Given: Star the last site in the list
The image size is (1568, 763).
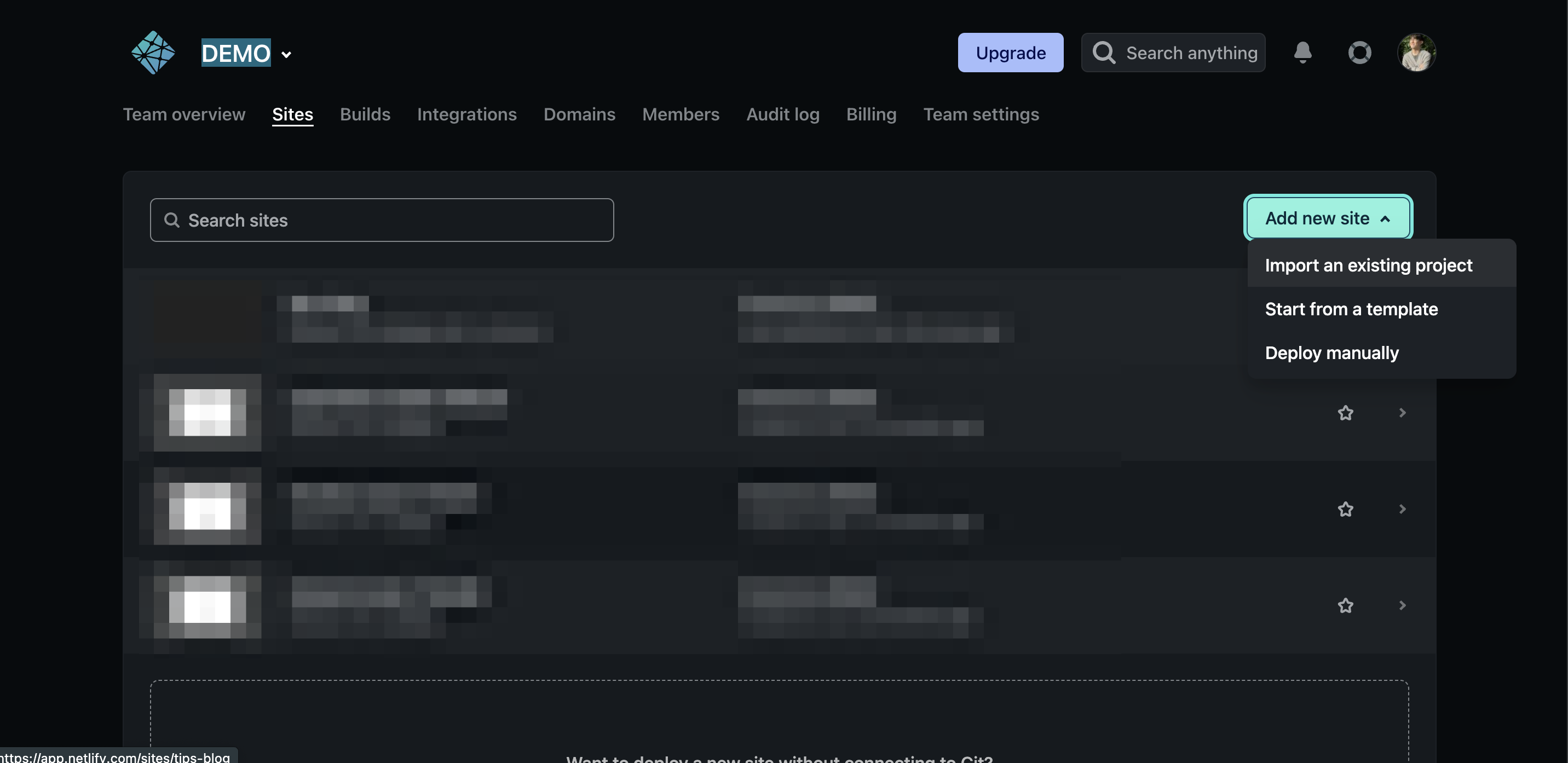Looking at the screenshot, I should pos(1345,605).
